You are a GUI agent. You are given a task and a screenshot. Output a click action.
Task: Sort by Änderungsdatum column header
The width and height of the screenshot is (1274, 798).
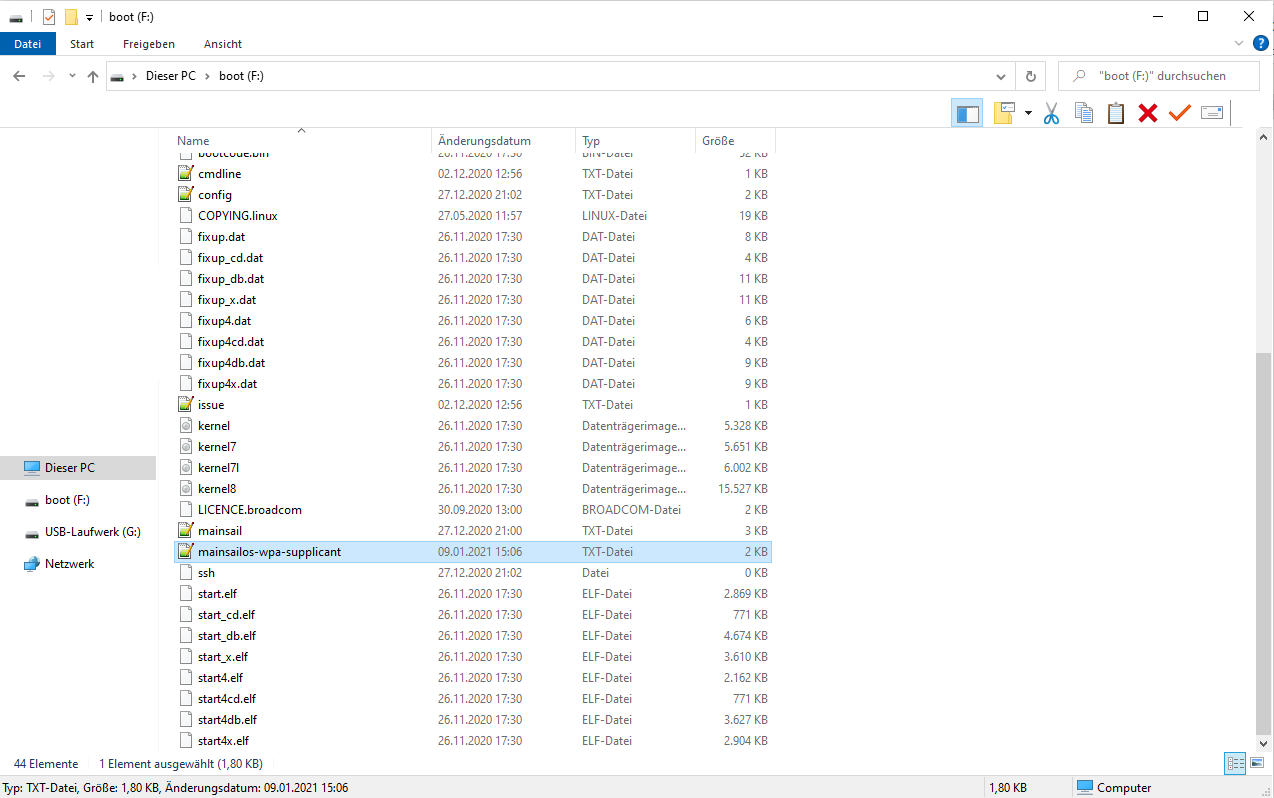click(x=504, y=141)
